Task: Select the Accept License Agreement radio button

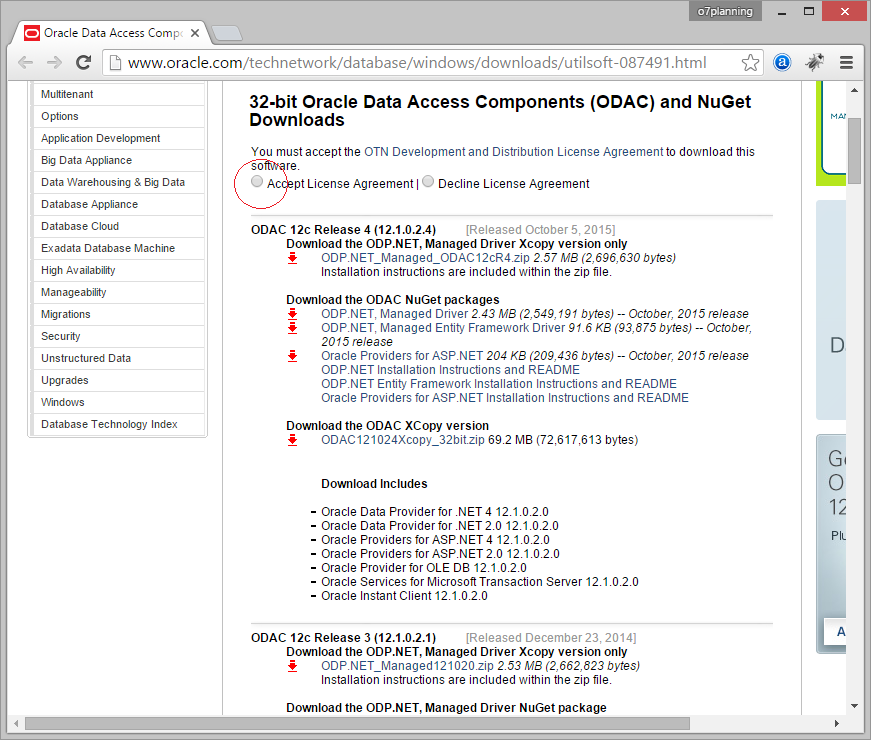Action: click(x=257, y=182)
